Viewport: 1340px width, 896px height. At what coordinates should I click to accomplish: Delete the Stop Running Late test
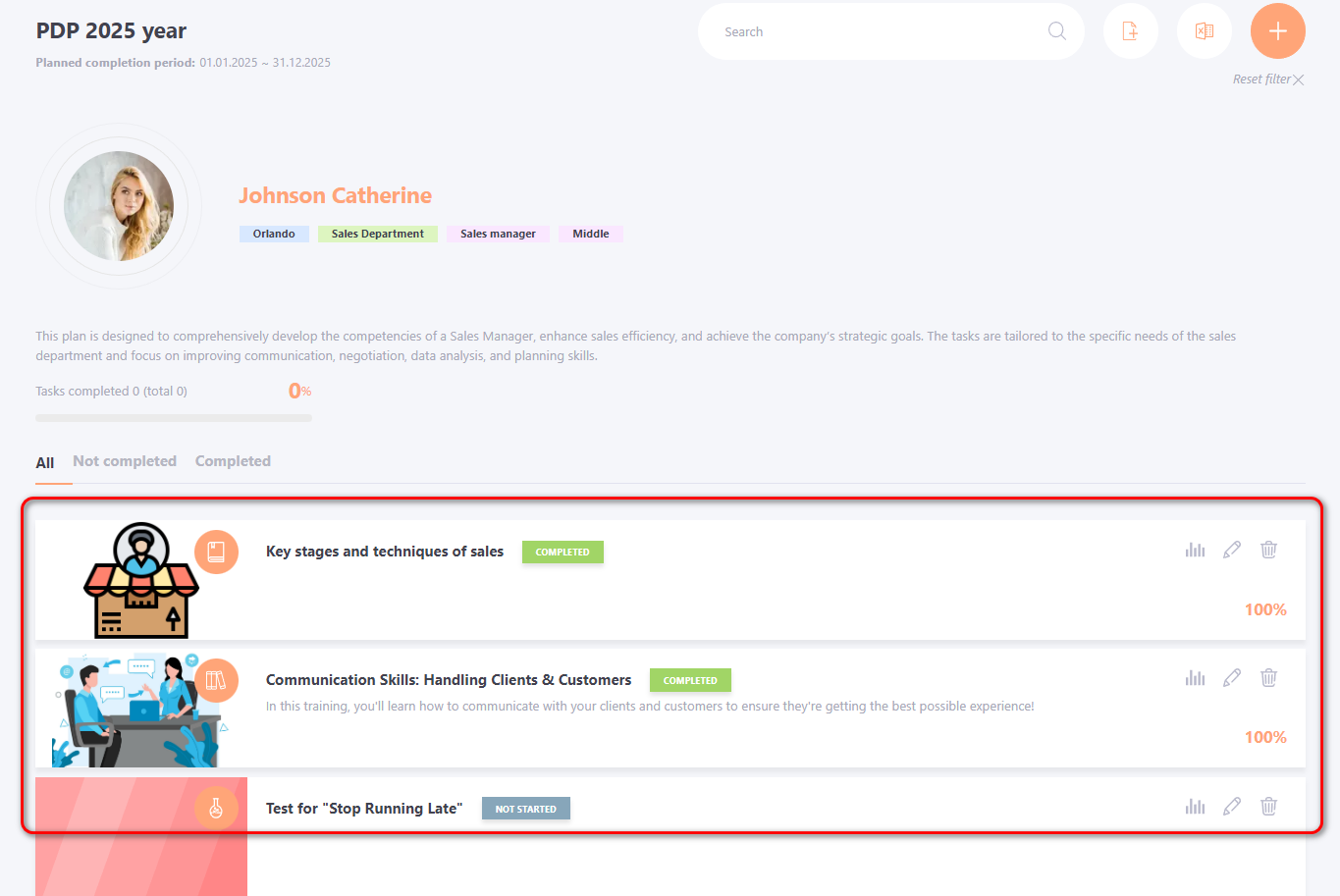[1268, 807]
